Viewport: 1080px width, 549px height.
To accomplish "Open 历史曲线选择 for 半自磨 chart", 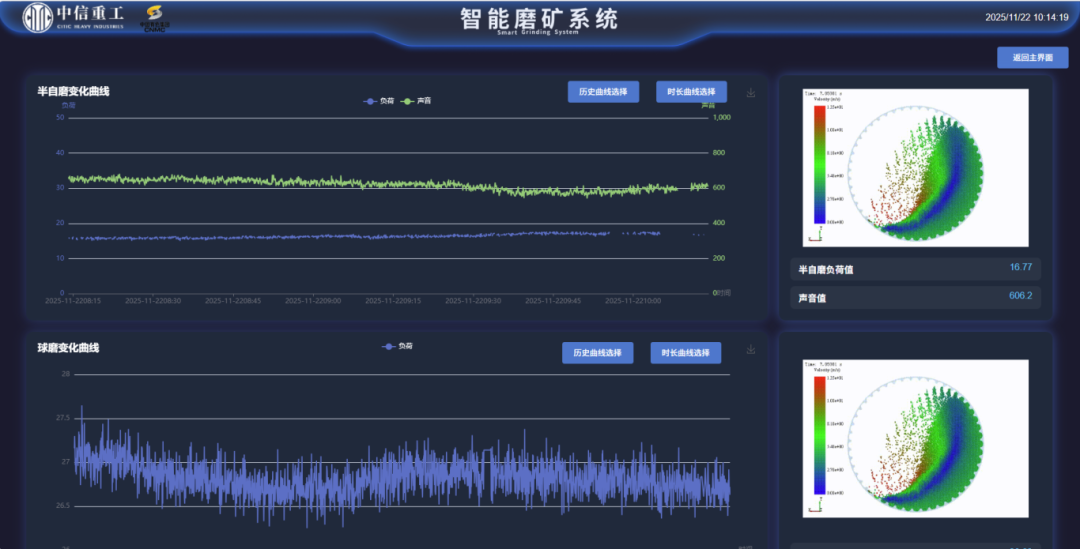I will pos(603,92).
